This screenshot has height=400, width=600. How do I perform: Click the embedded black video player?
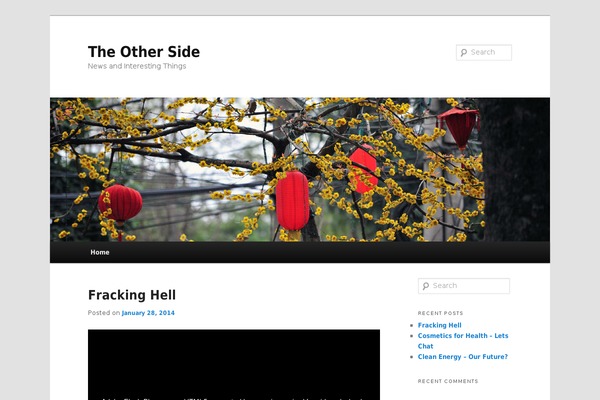tap(234, 364)
